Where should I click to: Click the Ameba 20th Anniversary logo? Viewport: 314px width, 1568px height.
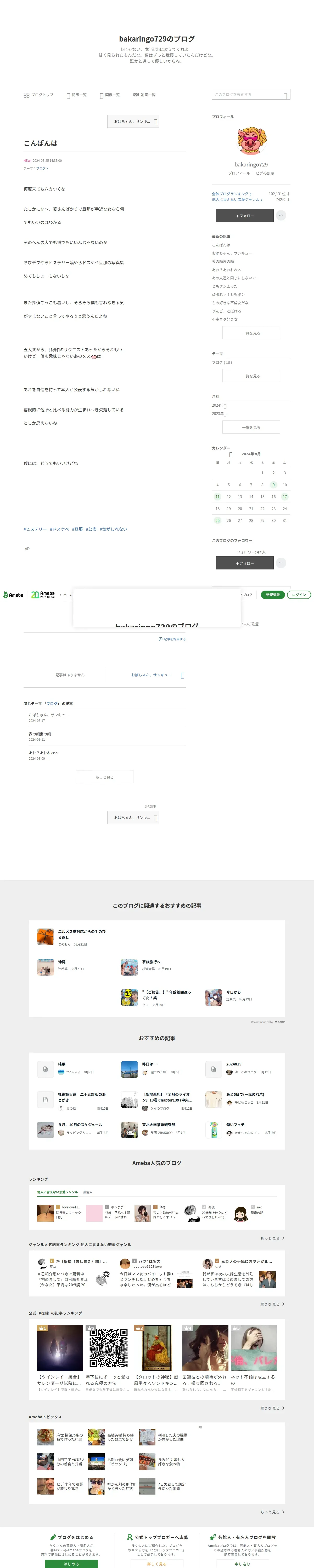pos(43,595)
